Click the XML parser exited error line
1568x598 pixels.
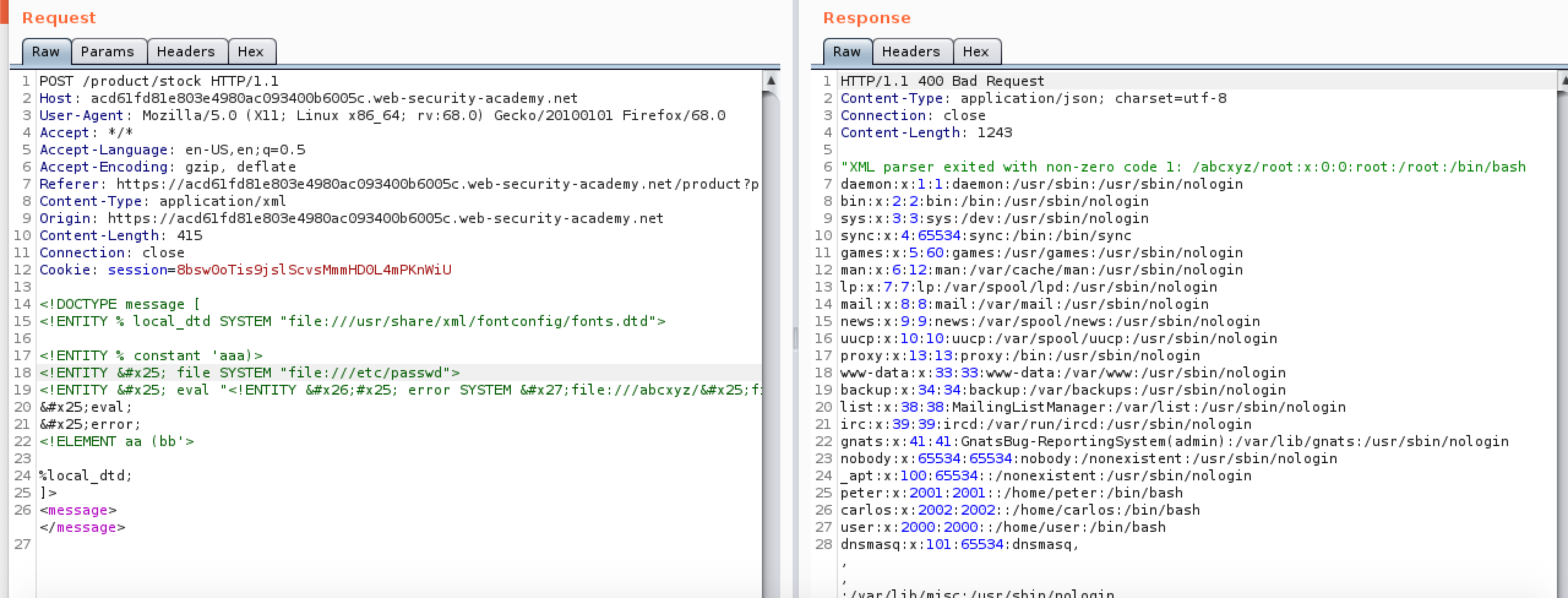[1183, 167]
